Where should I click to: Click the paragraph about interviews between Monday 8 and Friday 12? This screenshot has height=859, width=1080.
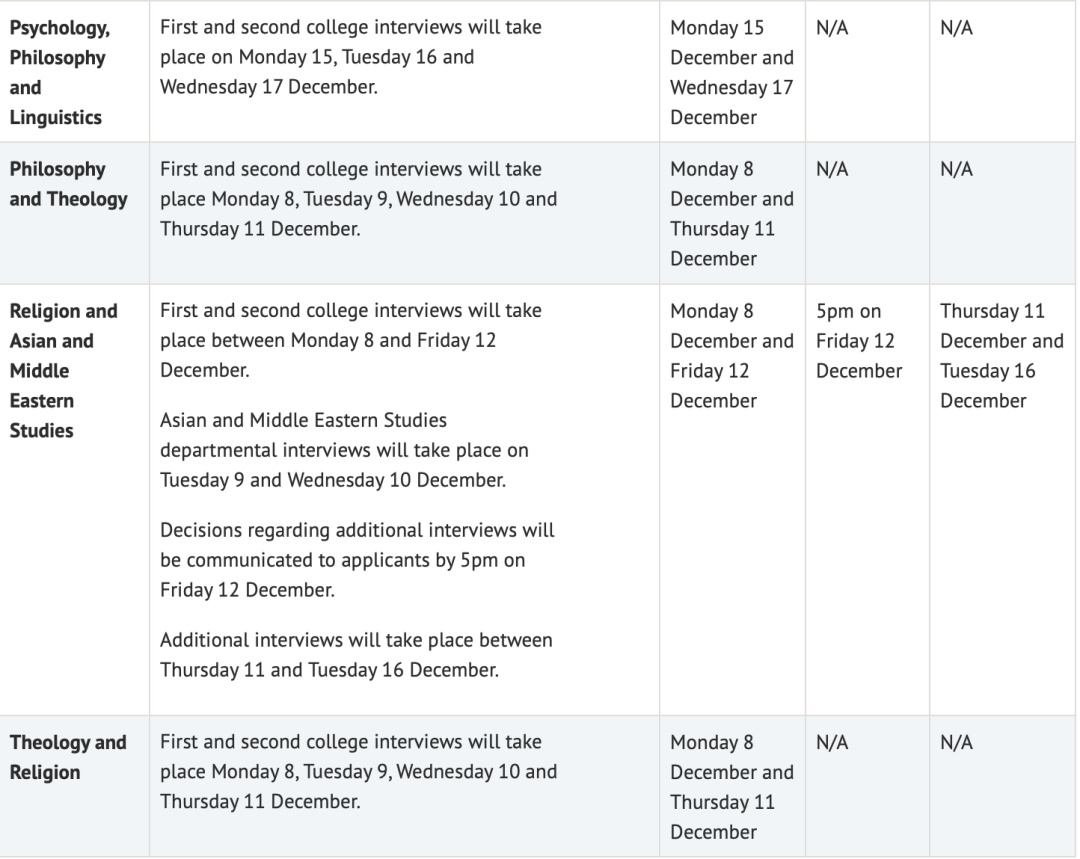click(351, 340)
